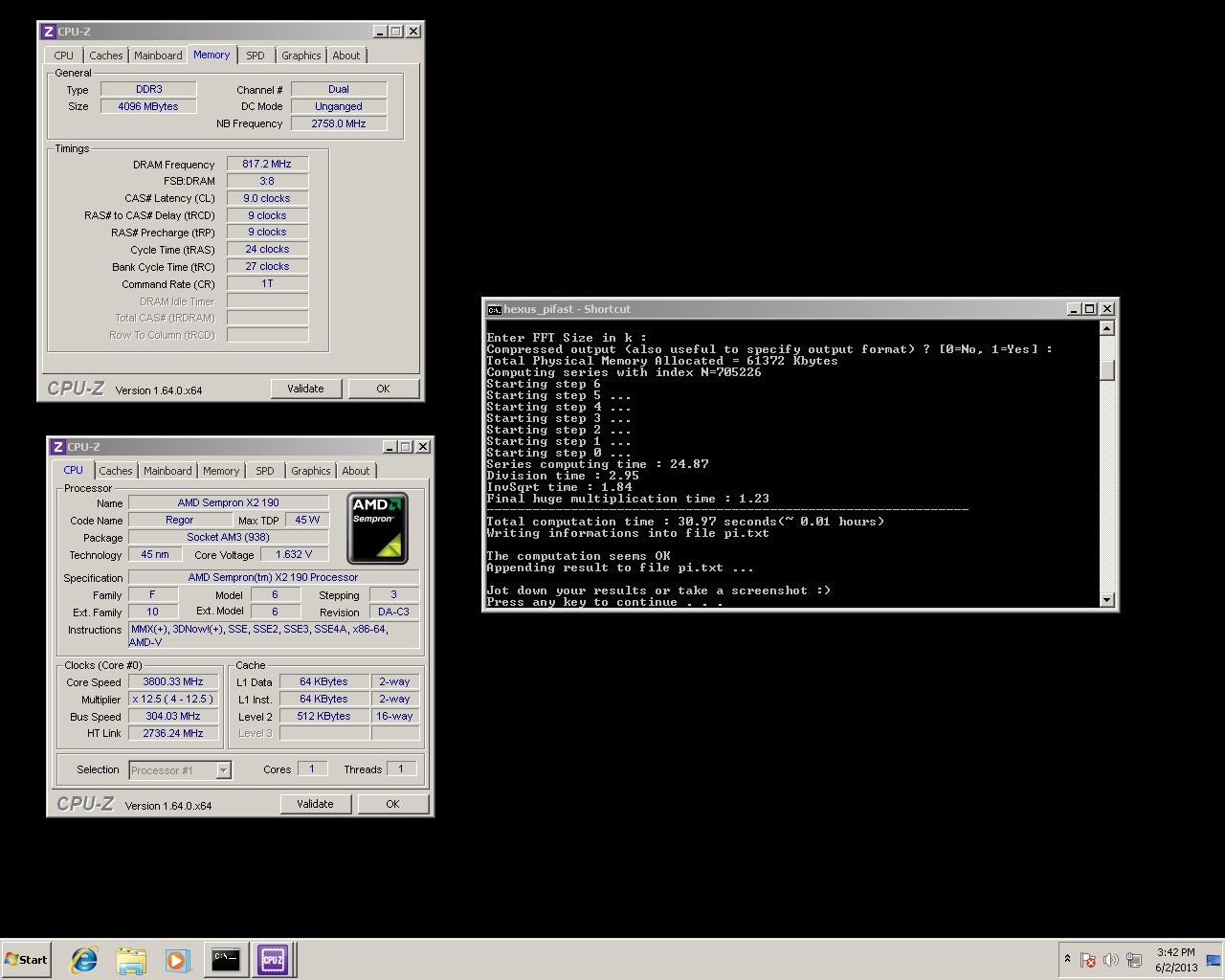Click the CPU-Z logo in CPU window title bar
Viewport: 1225px width, 980px height.
57,447
